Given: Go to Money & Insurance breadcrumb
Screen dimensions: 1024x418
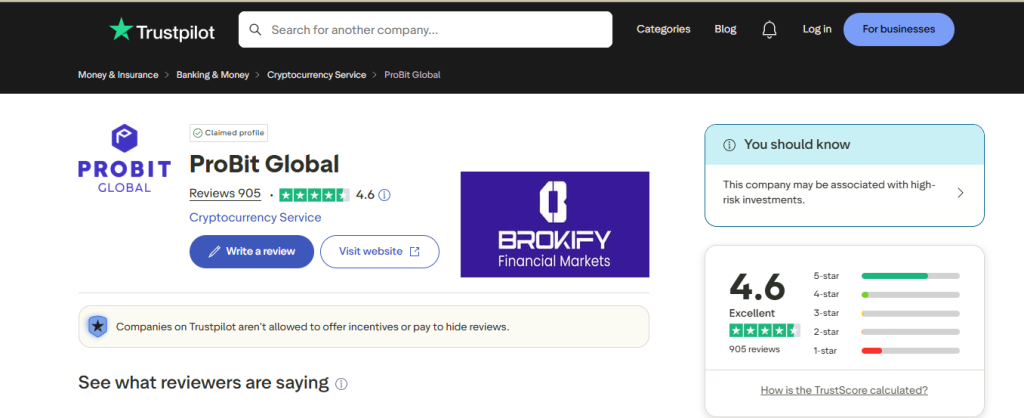Looking at the screenshot, I should [118, 74].
